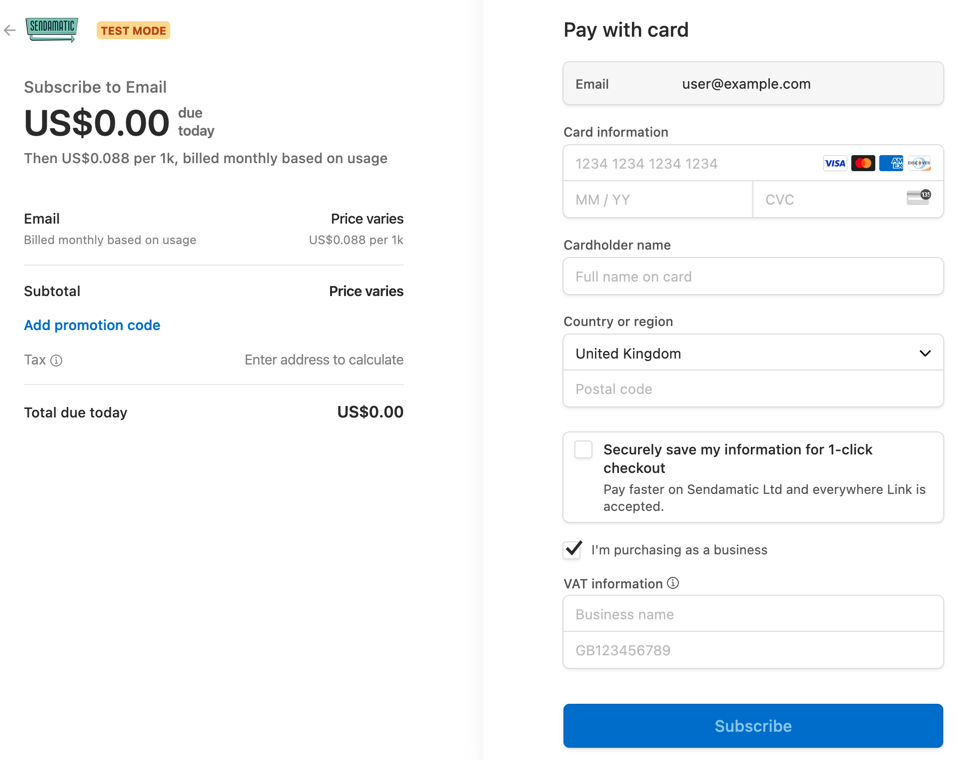Viewport: 959px width, 760px height.
Task: Uncheck I'm purchasing as a business
Action: coord(572,549)
